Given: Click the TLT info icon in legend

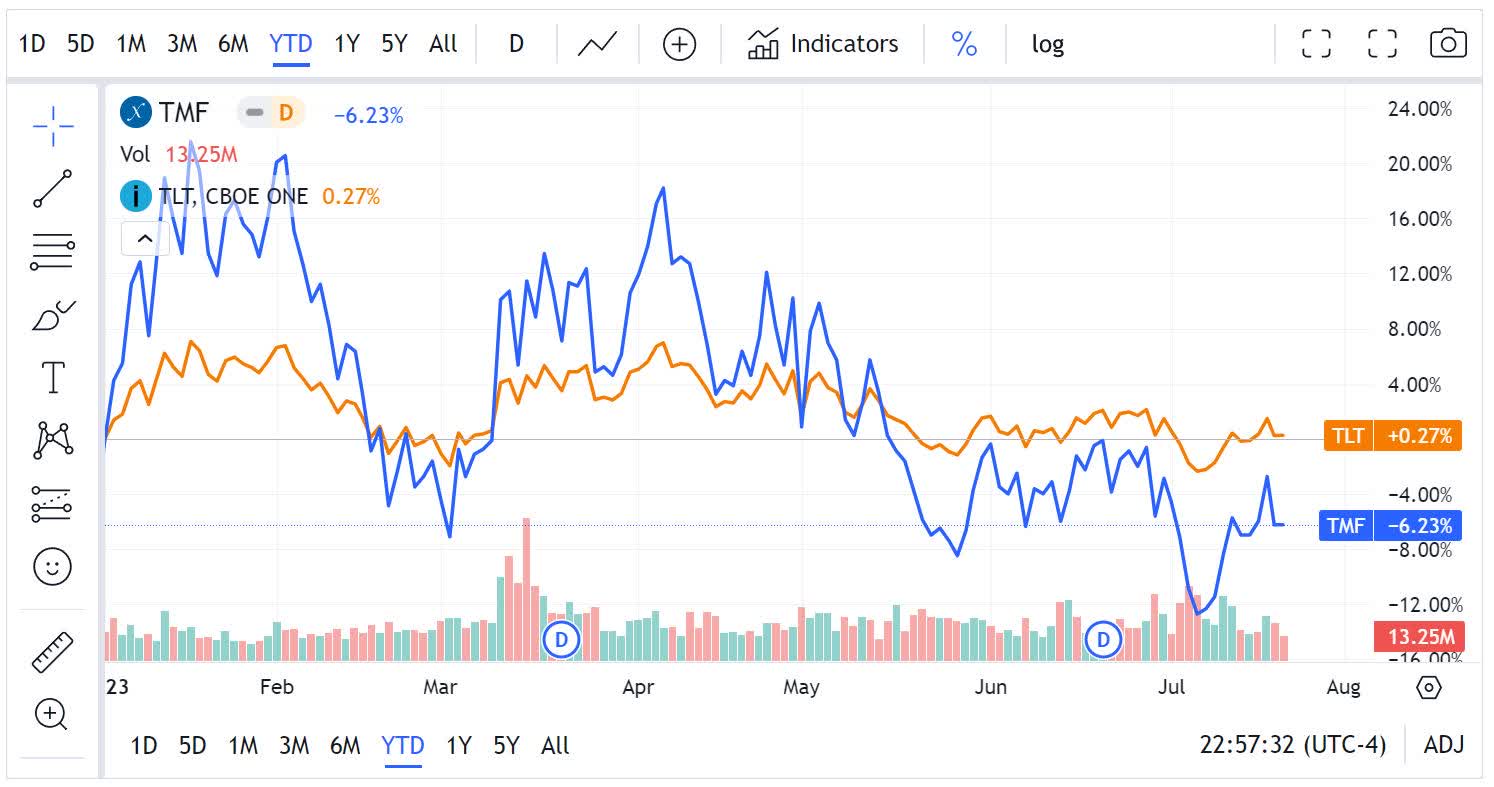Looking at the screenshot, I should point(135,196).
